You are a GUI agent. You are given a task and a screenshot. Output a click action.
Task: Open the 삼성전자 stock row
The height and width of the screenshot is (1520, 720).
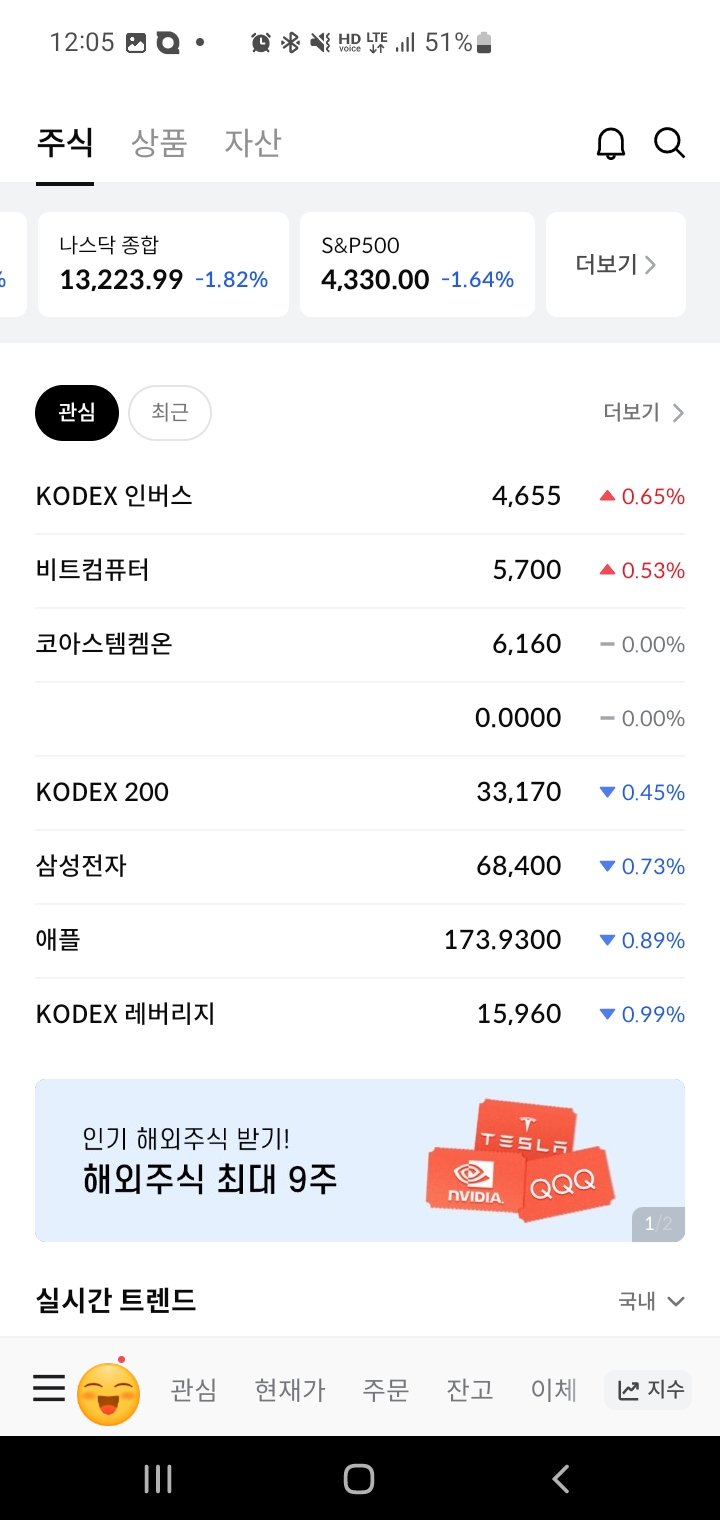tap(360, 866)
